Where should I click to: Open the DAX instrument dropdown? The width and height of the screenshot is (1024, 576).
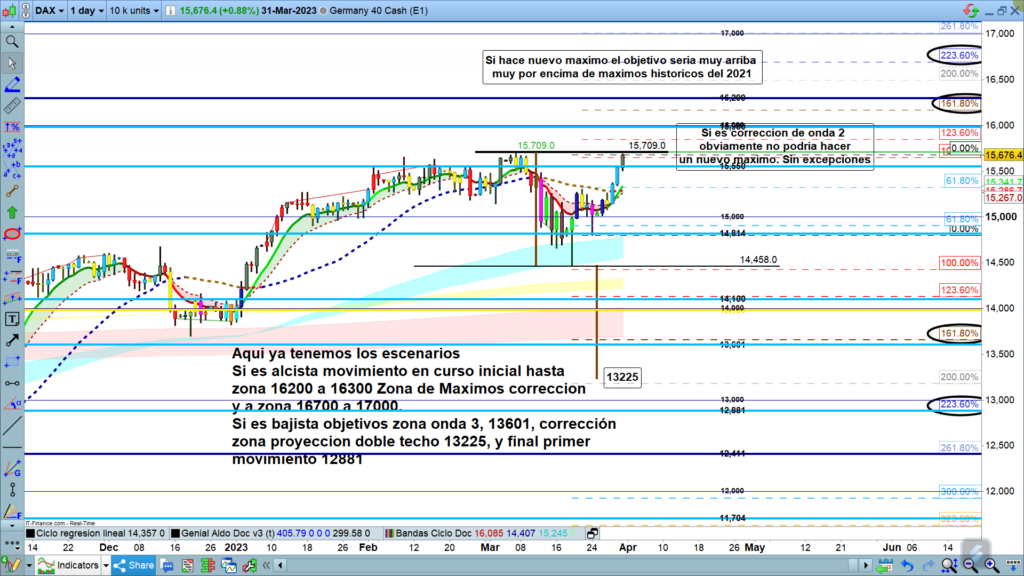(50, 10)
